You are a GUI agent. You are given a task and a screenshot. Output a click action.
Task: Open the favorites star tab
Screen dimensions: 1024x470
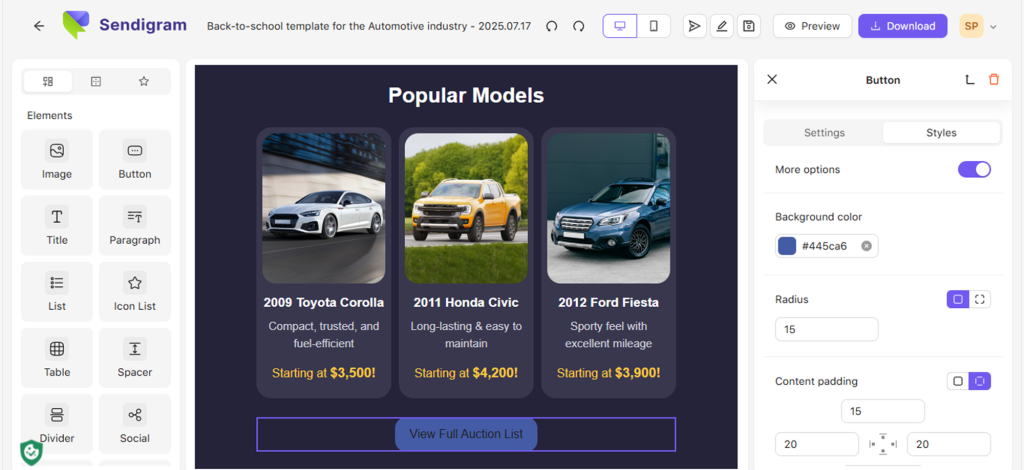[144, 82]
